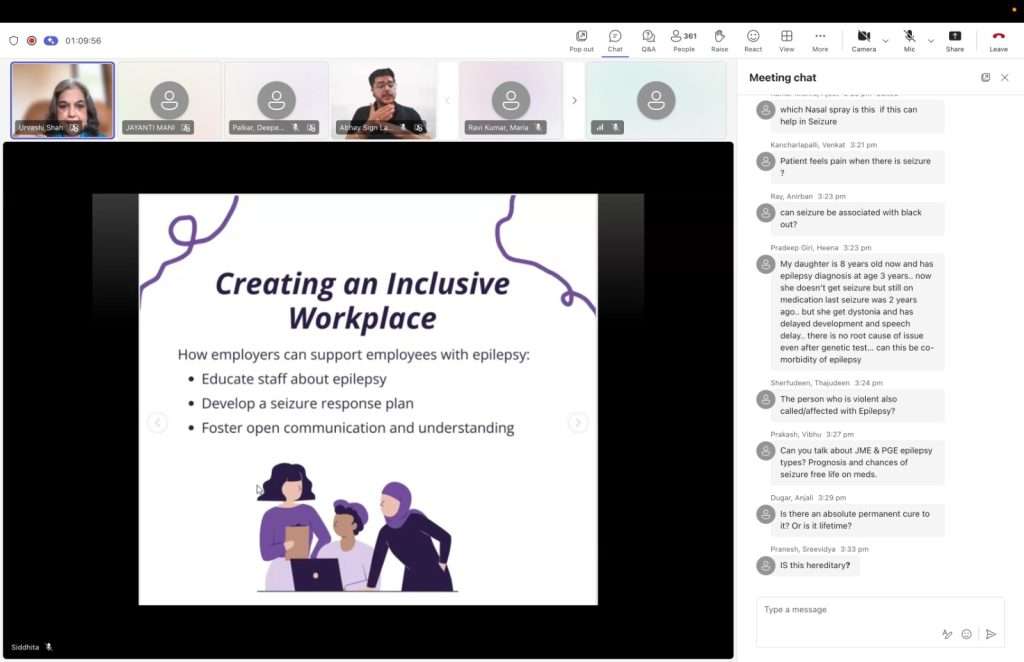The height and width of the screenshot is (662, 1024).
Task: Show the People participant list
Action: click(684, 40)
